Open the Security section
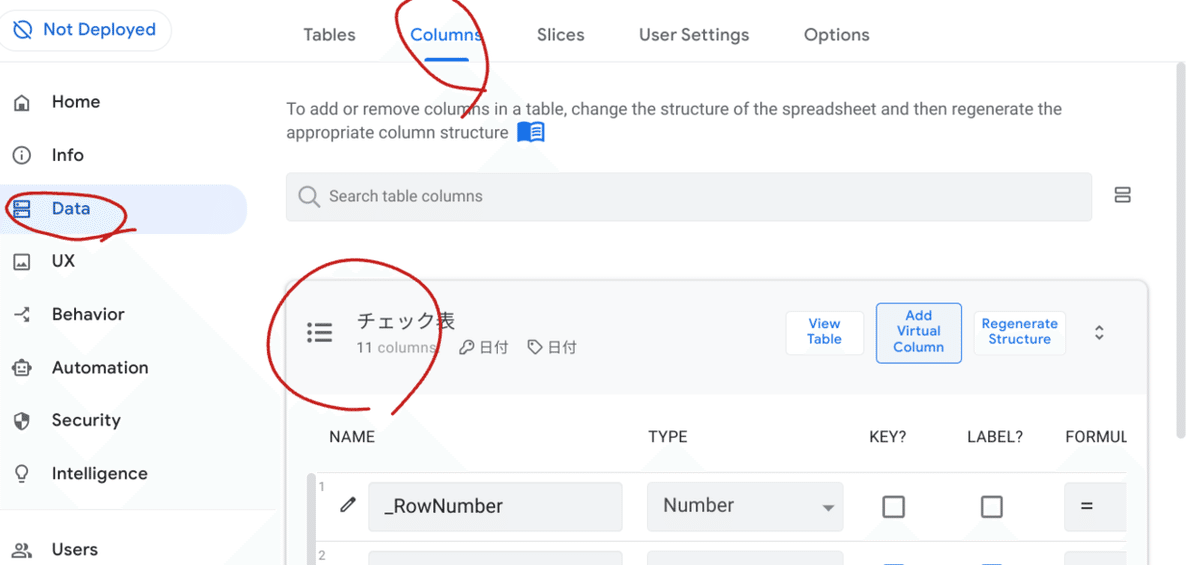The width and height of the screenshot is (1200, 565). pyautogui.click(x=86, y=421)
